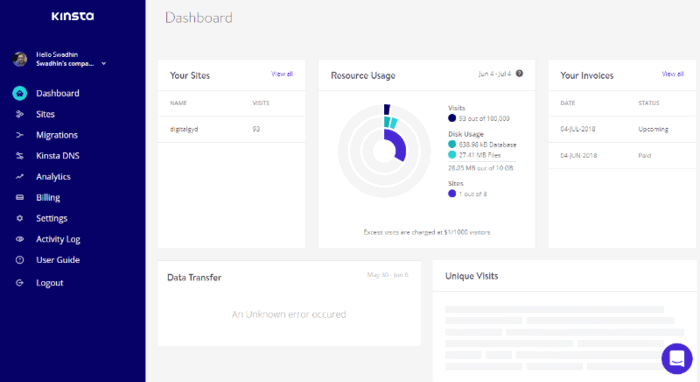Viewport: 700px width, 382px height.
Task: Click the Activity Log eye icon
Action: [x=20, y=239]
